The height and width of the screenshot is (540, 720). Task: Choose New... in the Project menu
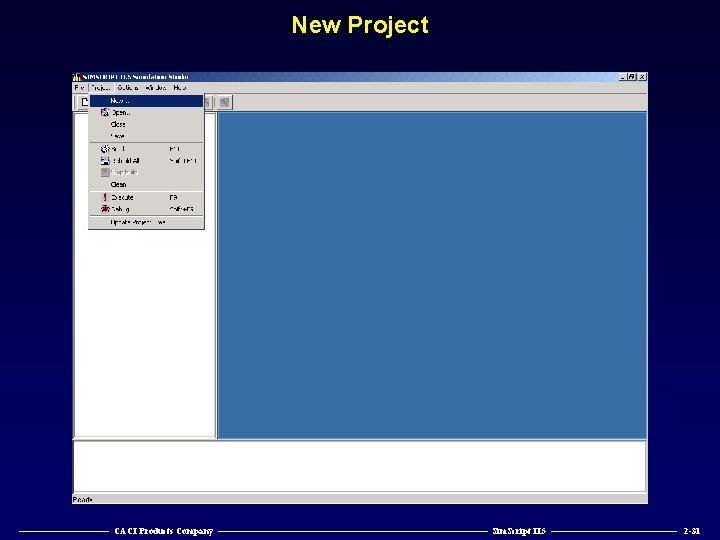146,101
